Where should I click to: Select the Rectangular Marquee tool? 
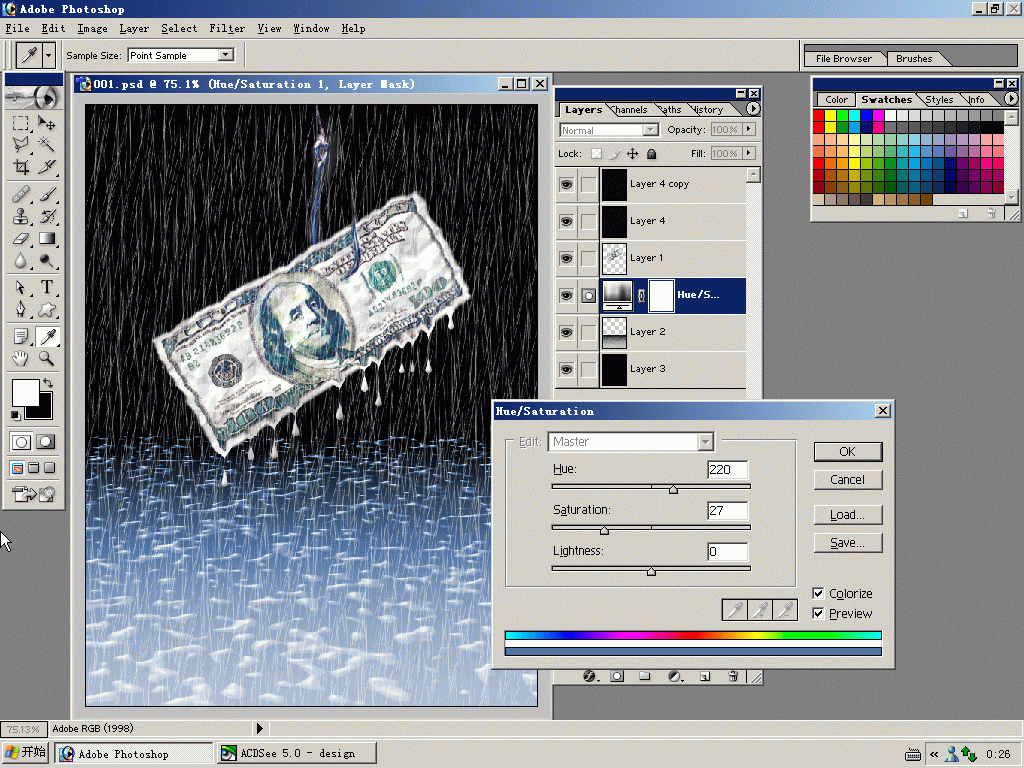click(x=21, y=123)
